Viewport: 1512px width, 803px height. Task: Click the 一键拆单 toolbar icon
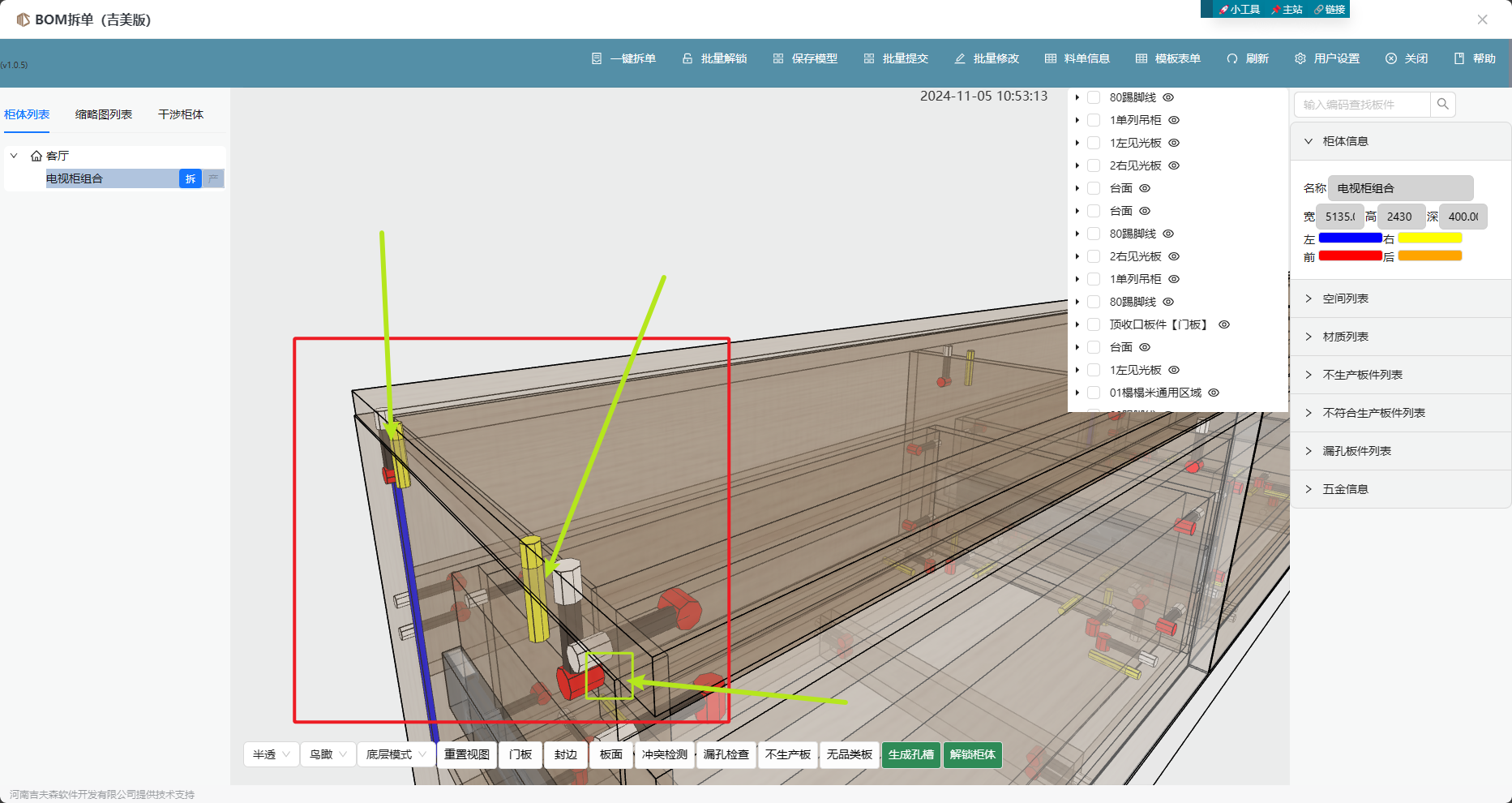pyautogui.click(x=597, y=58)
